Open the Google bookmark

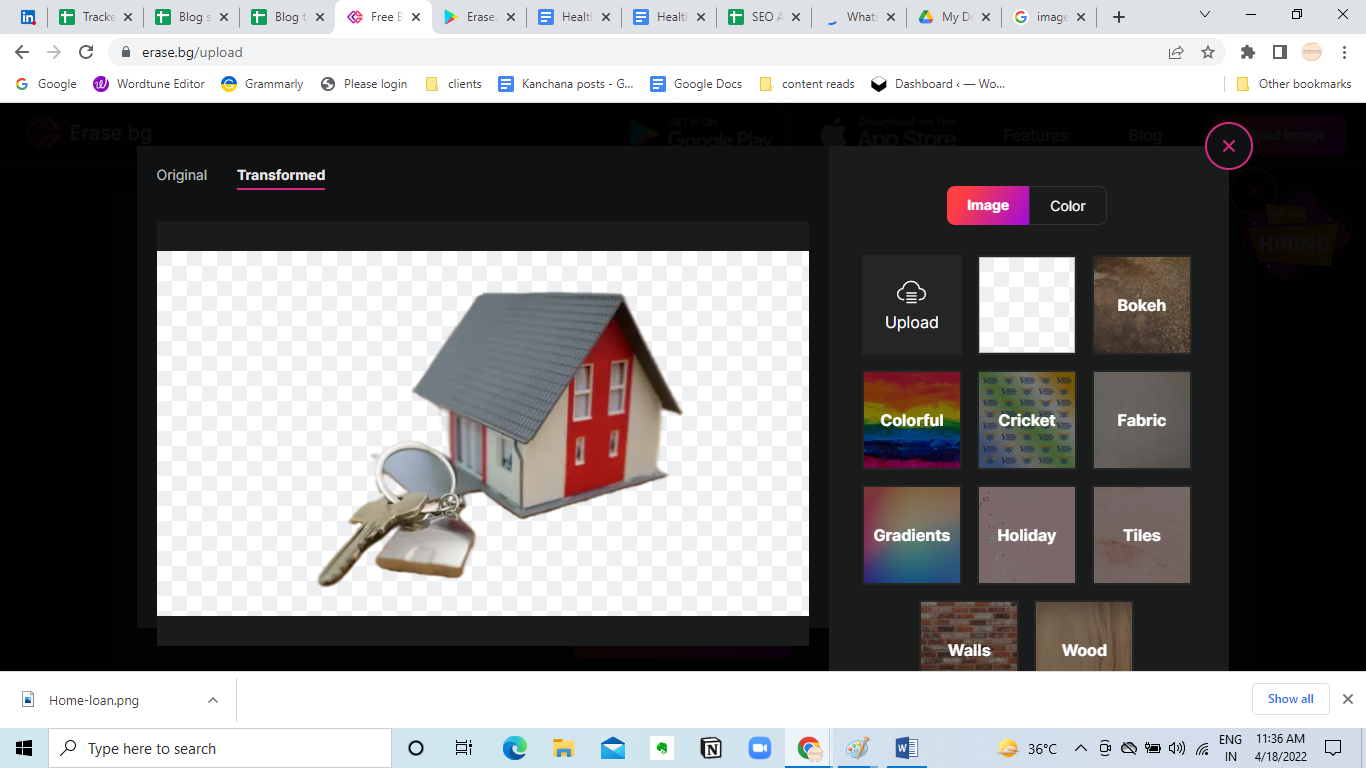click(x=46, y=84)
